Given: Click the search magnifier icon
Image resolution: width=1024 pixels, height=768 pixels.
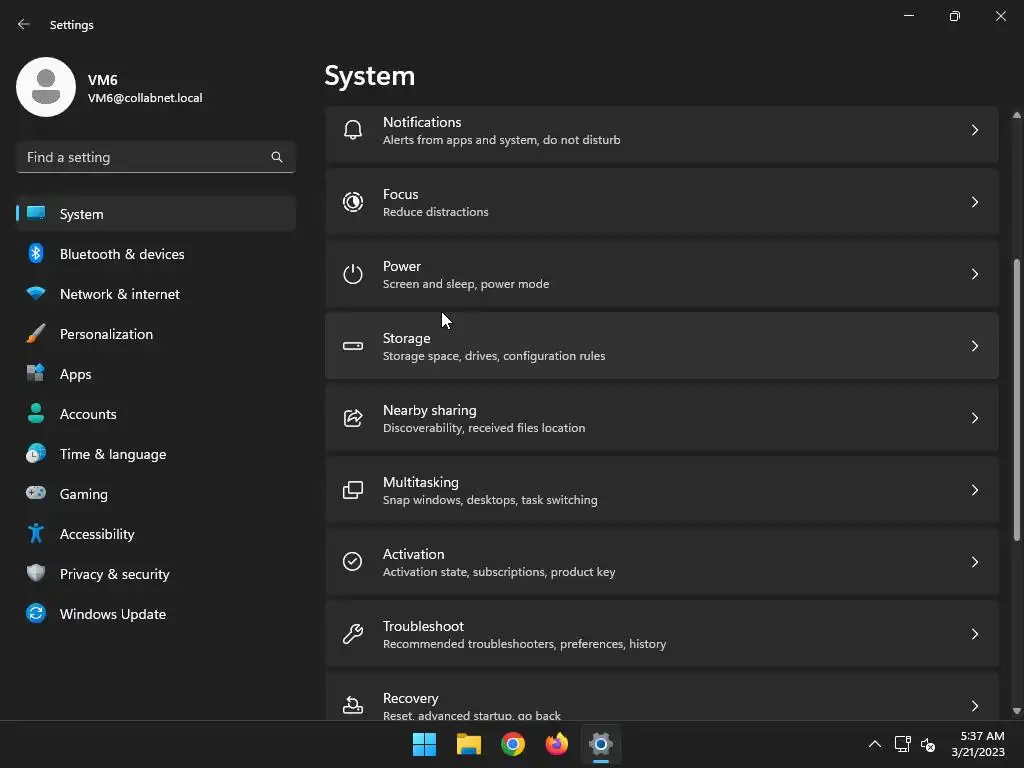Looking at the screenshot, I should coord(277,157).
